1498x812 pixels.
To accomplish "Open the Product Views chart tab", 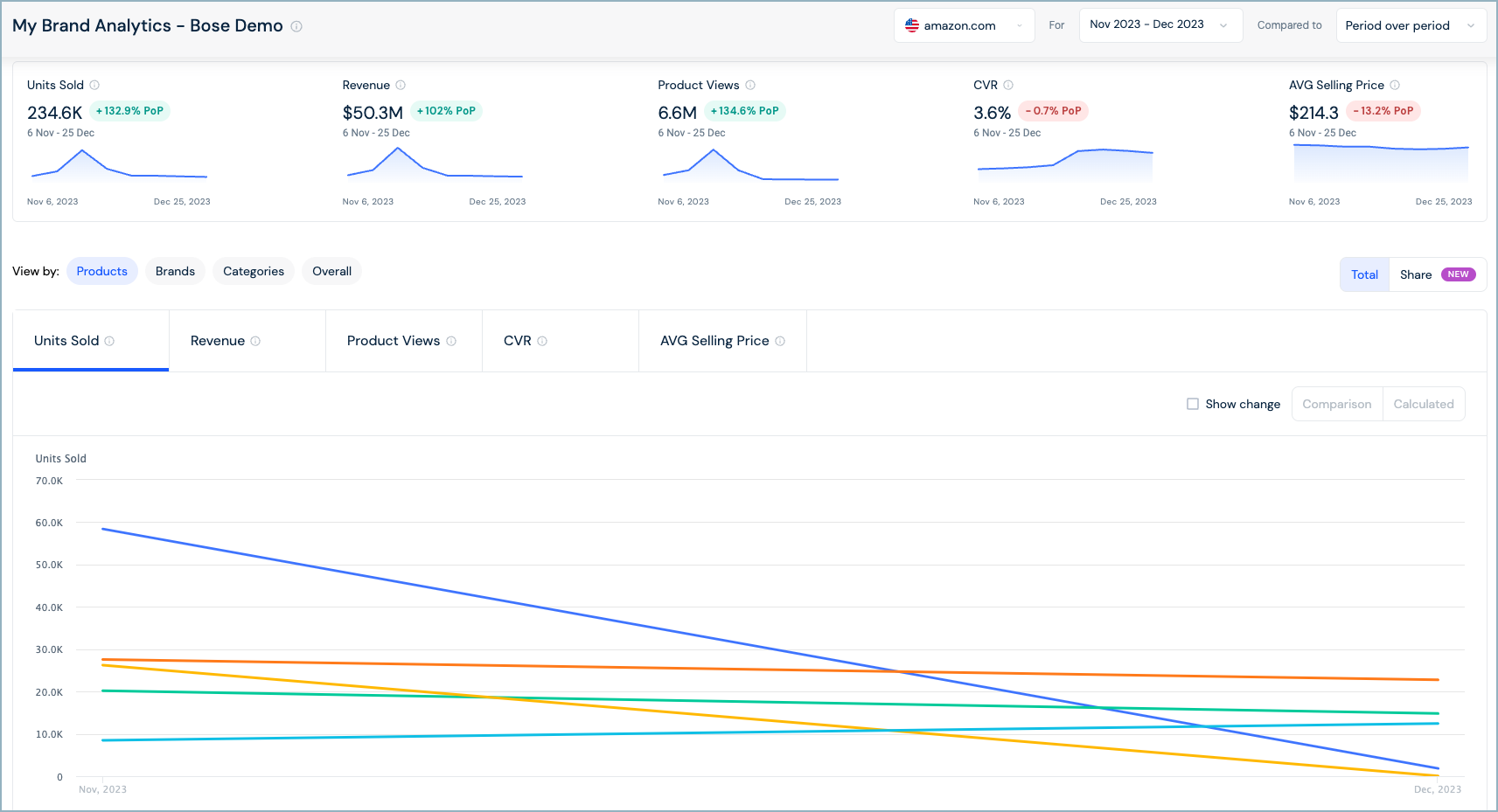I will point(404,341).
